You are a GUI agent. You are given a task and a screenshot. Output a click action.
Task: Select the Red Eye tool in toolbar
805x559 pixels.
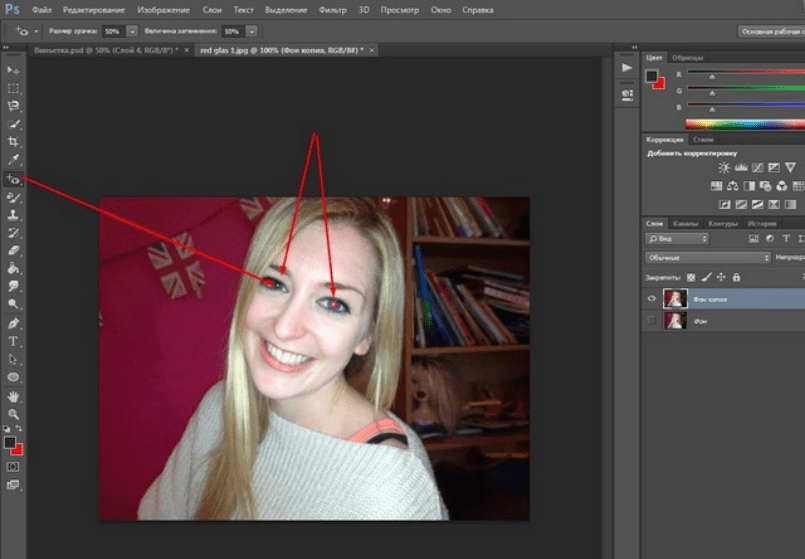(x=14, y=179)
